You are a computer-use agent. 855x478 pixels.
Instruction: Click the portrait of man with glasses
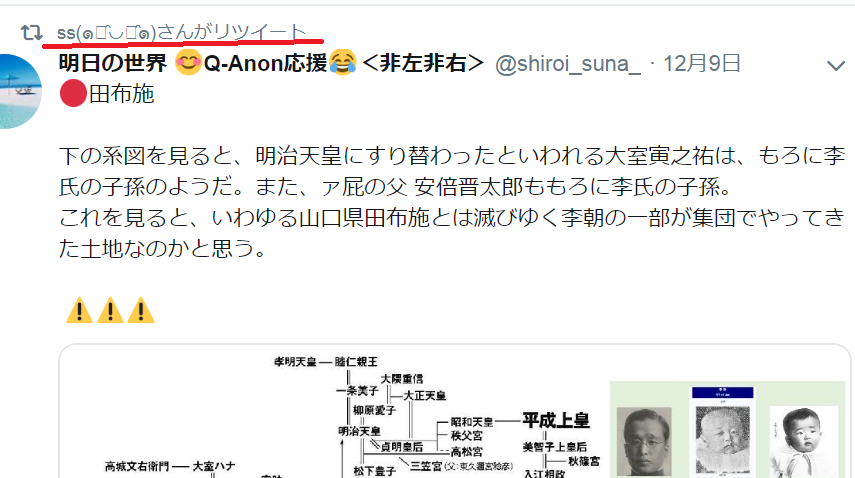(644, 441)
